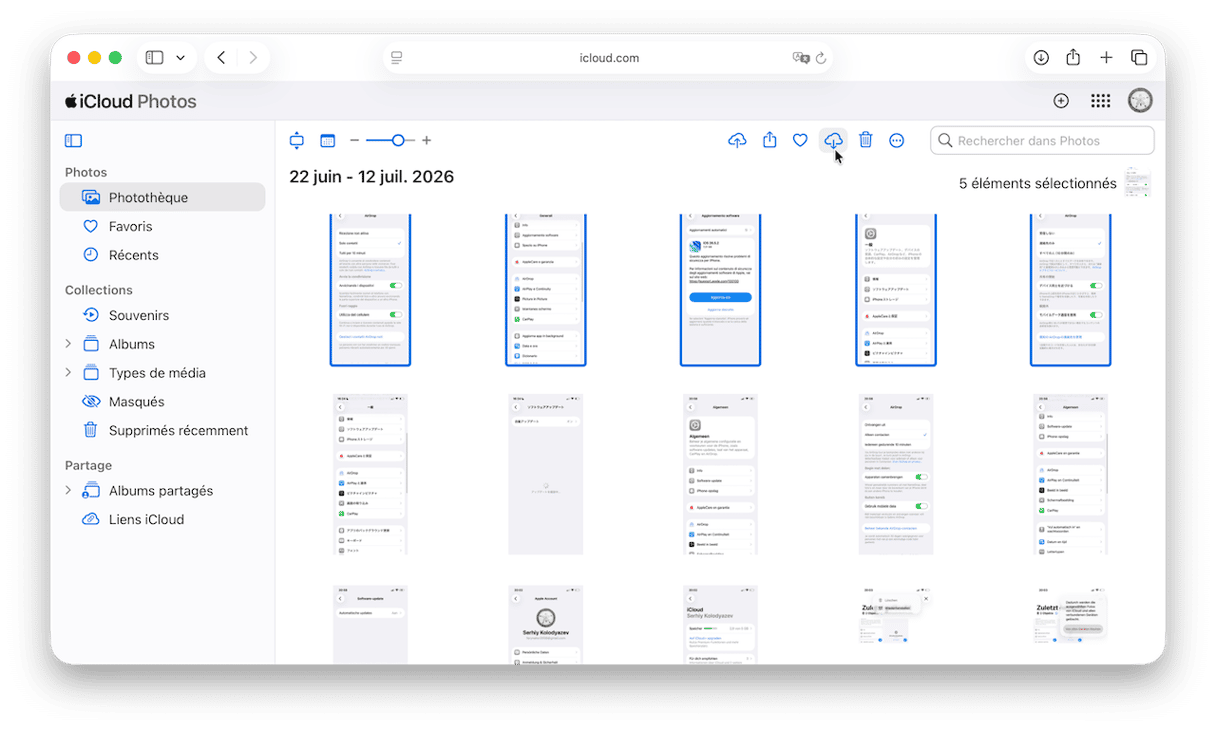
Task: Open the Safari share button
Action: tap(1073, 58)
